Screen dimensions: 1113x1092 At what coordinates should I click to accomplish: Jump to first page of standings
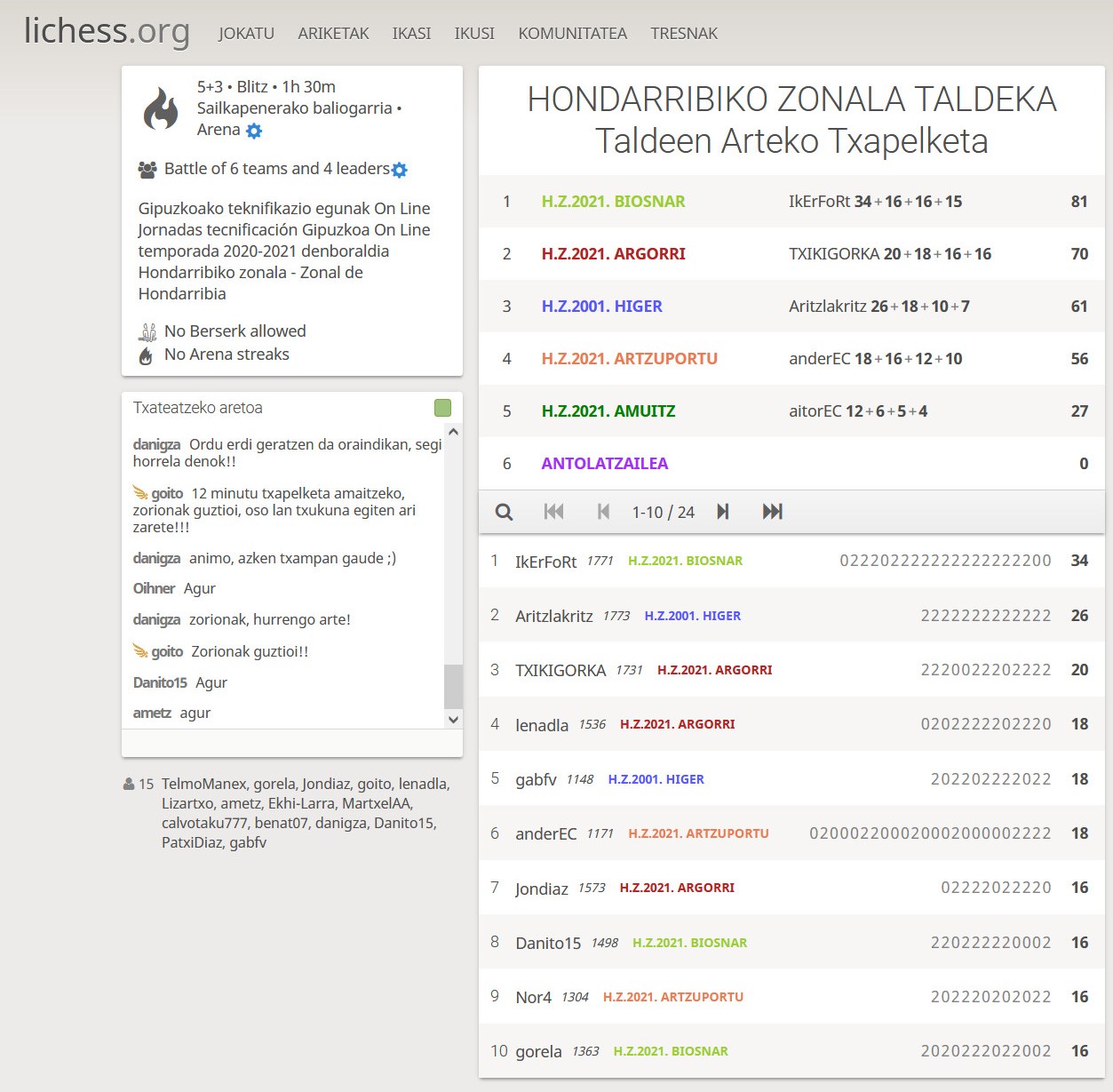click(x=553, y=512)
